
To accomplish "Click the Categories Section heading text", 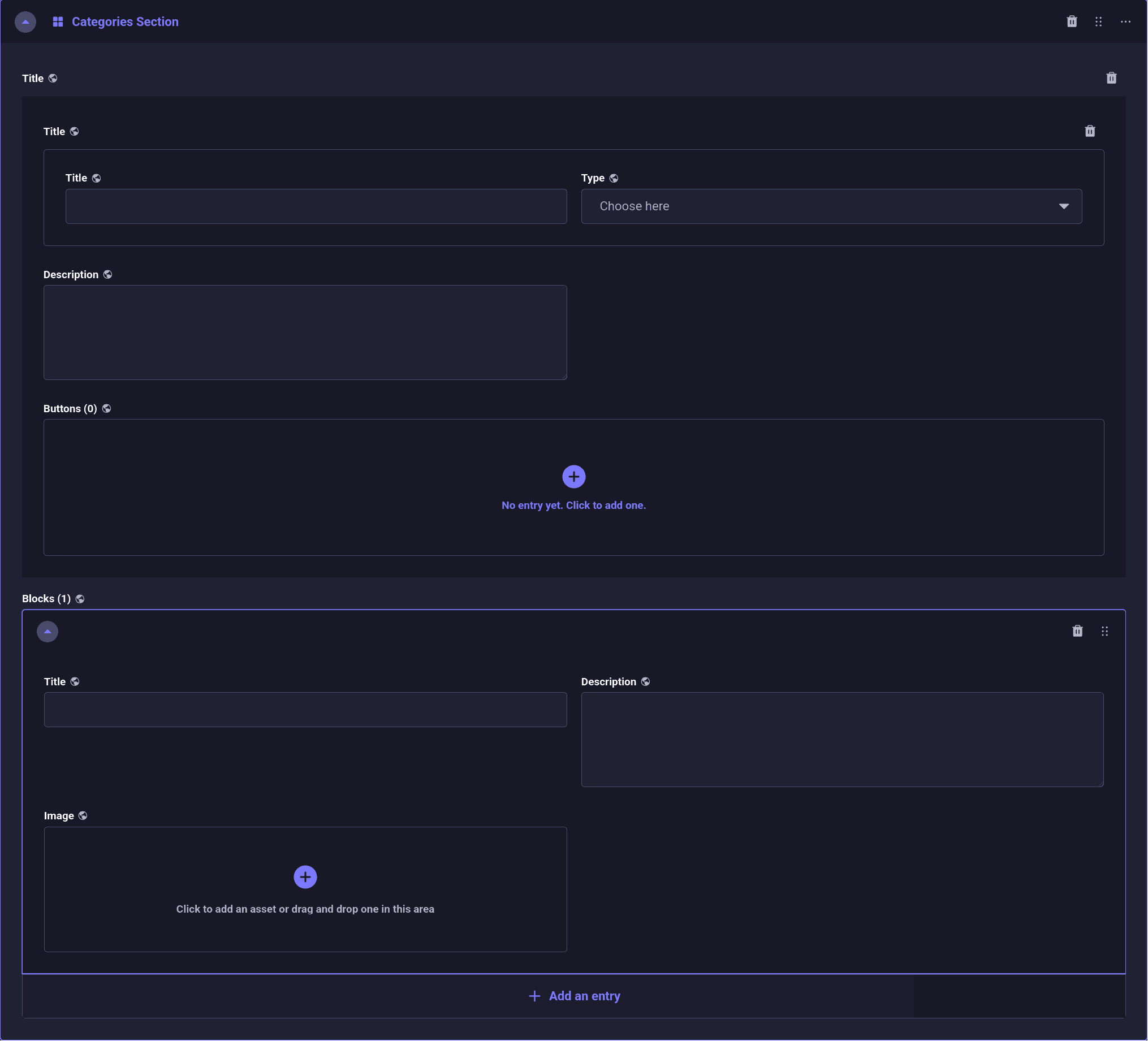I will tap(125, 21).
